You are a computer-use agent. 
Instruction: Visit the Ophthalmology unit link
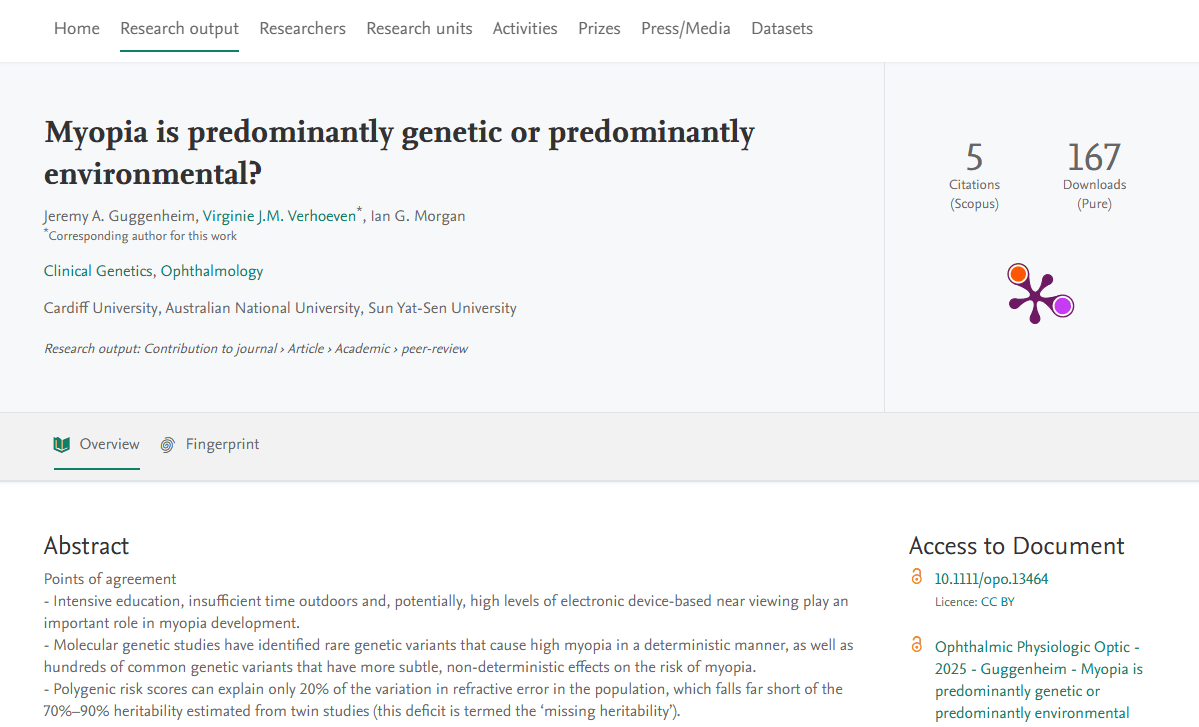tap(212, 271)
